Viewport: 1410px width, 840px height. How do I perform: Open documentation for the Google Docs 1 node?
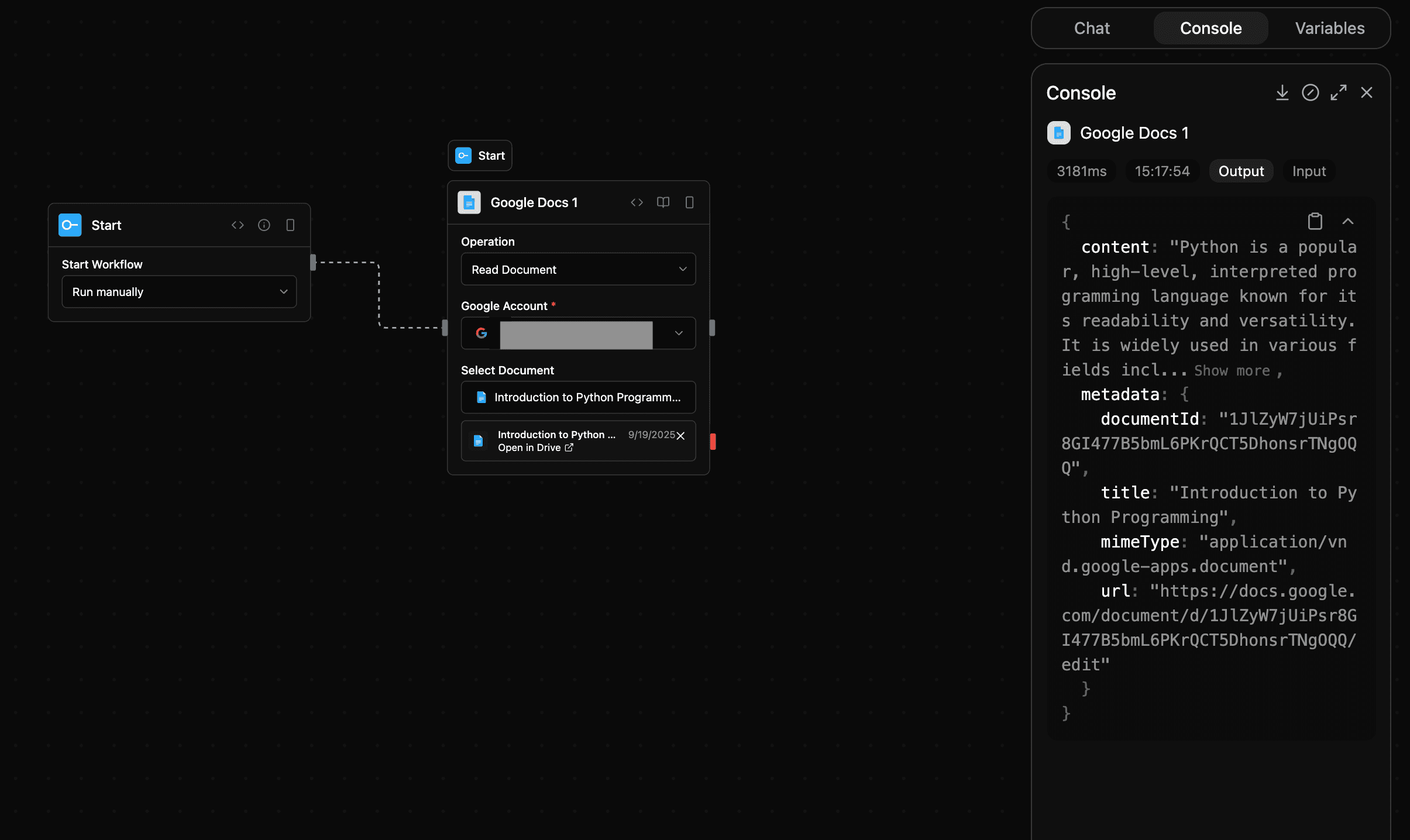662,202
